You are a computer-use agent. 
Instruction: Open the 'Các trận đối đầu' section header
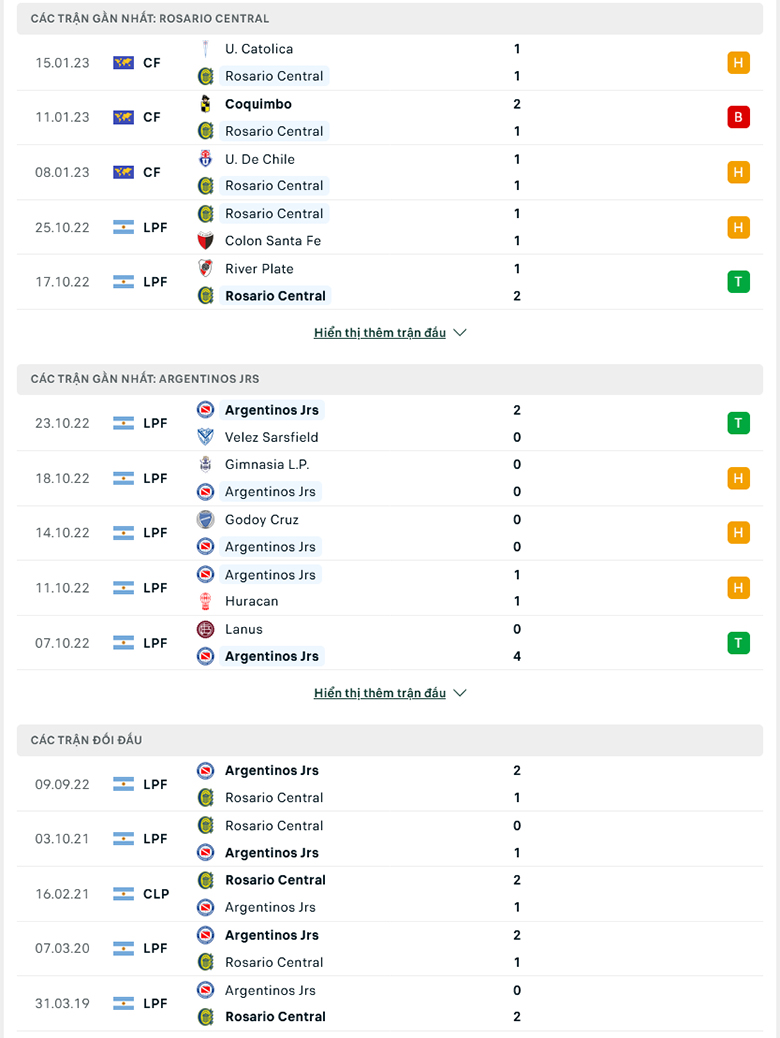87,740
